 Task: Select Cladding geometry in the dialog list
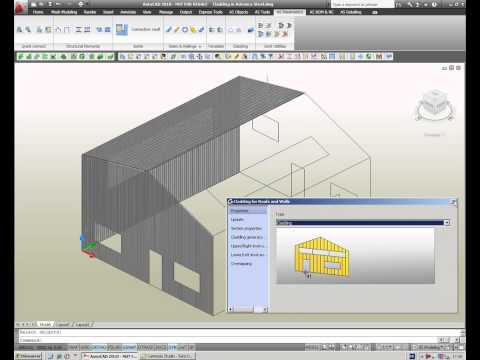(247, 237)
